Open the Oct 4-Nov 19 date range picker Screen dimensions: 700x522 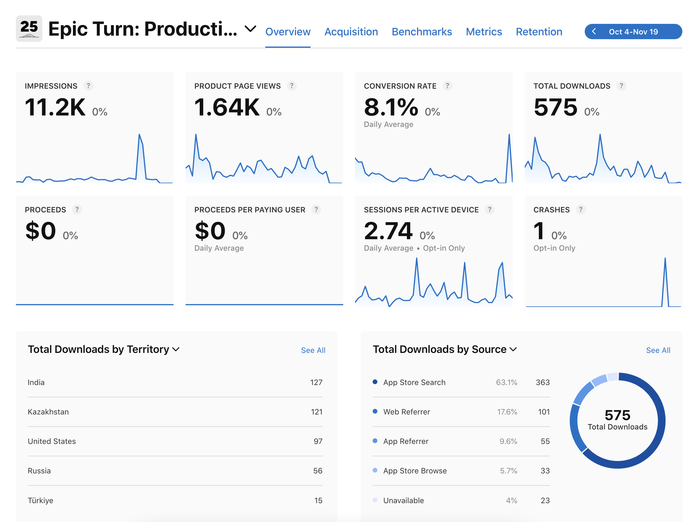coord(633,32)
